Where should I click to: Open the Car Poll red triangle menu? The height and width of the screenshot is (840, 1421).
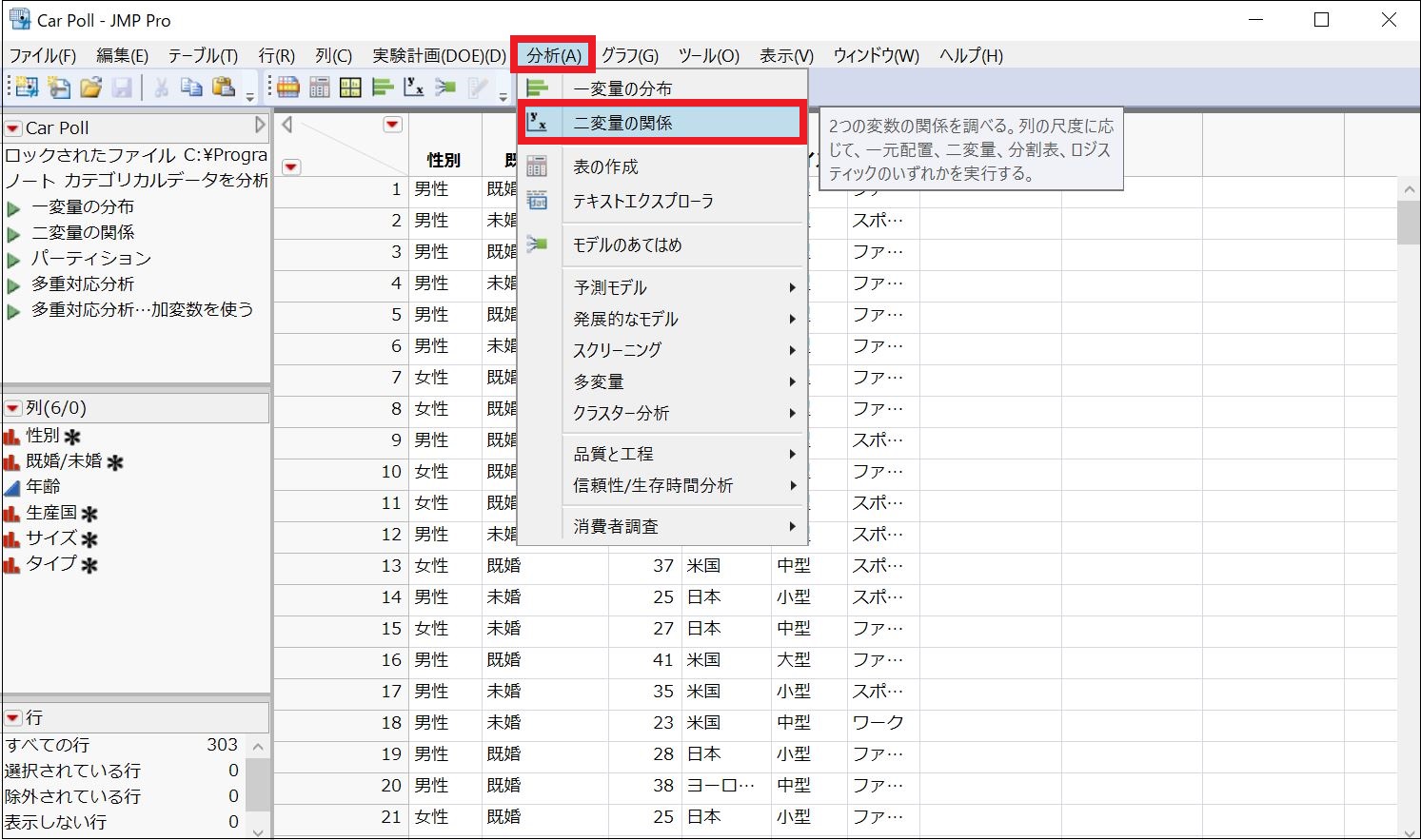coord(12,127)
